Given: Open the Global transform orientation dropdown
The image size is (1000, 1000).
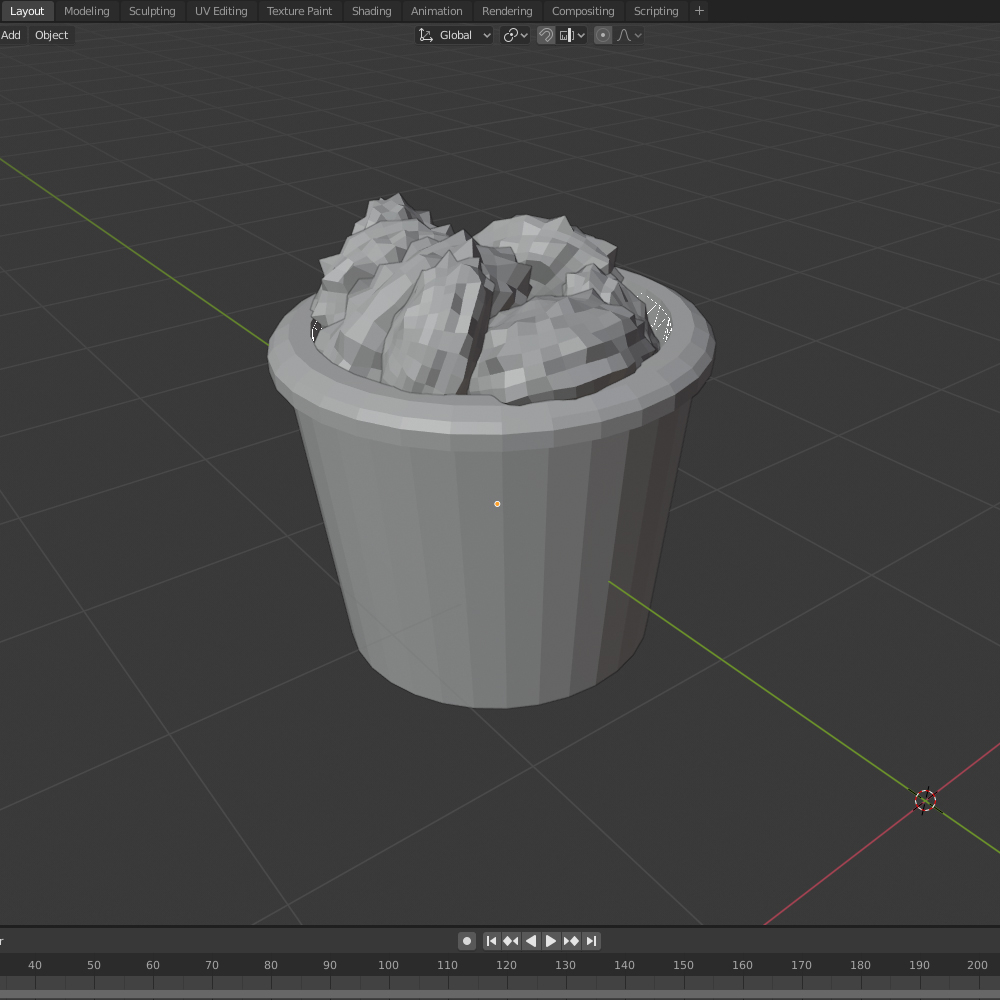Looking at the screenshot, I should point(455,35).
